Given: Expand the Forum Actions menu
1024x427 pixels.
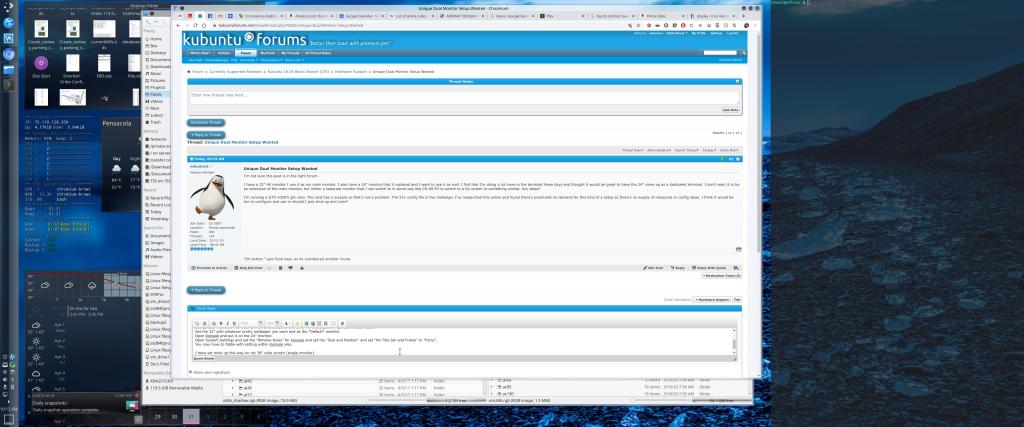Looking at the screenshot, I should [x=272, y=60].
